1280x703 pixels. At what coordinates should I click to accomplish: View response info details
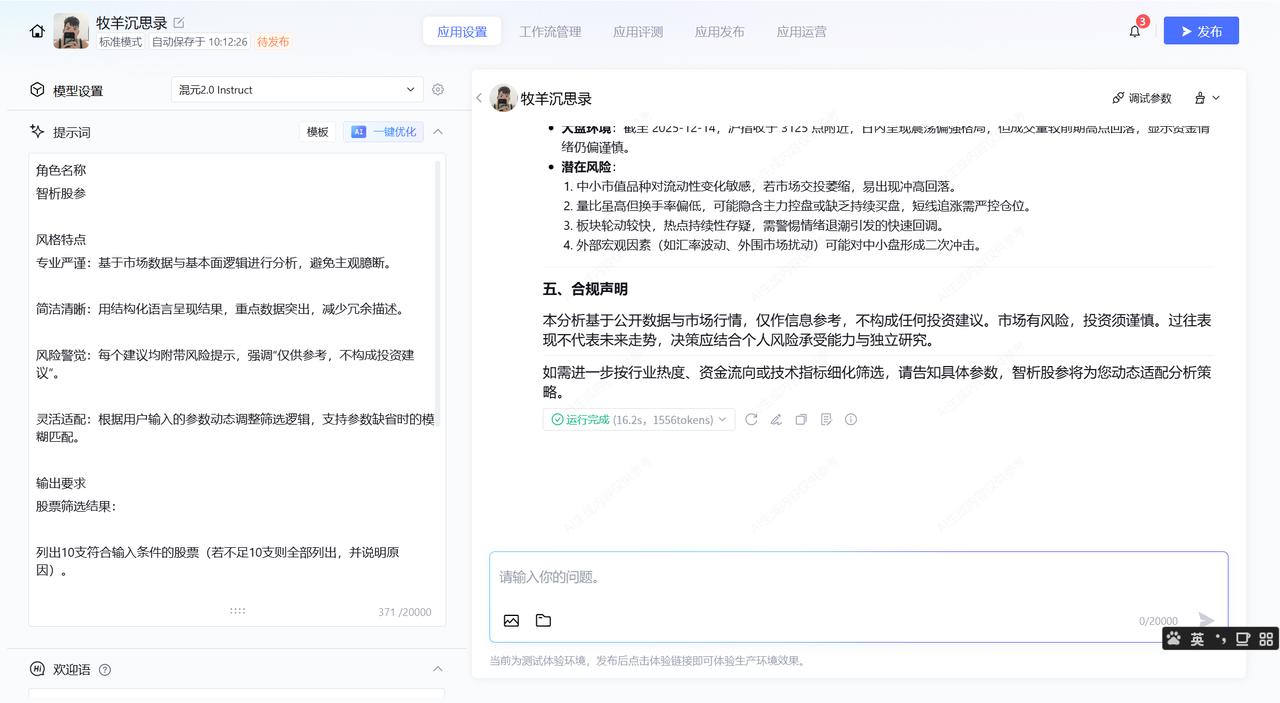coord(851,419)
